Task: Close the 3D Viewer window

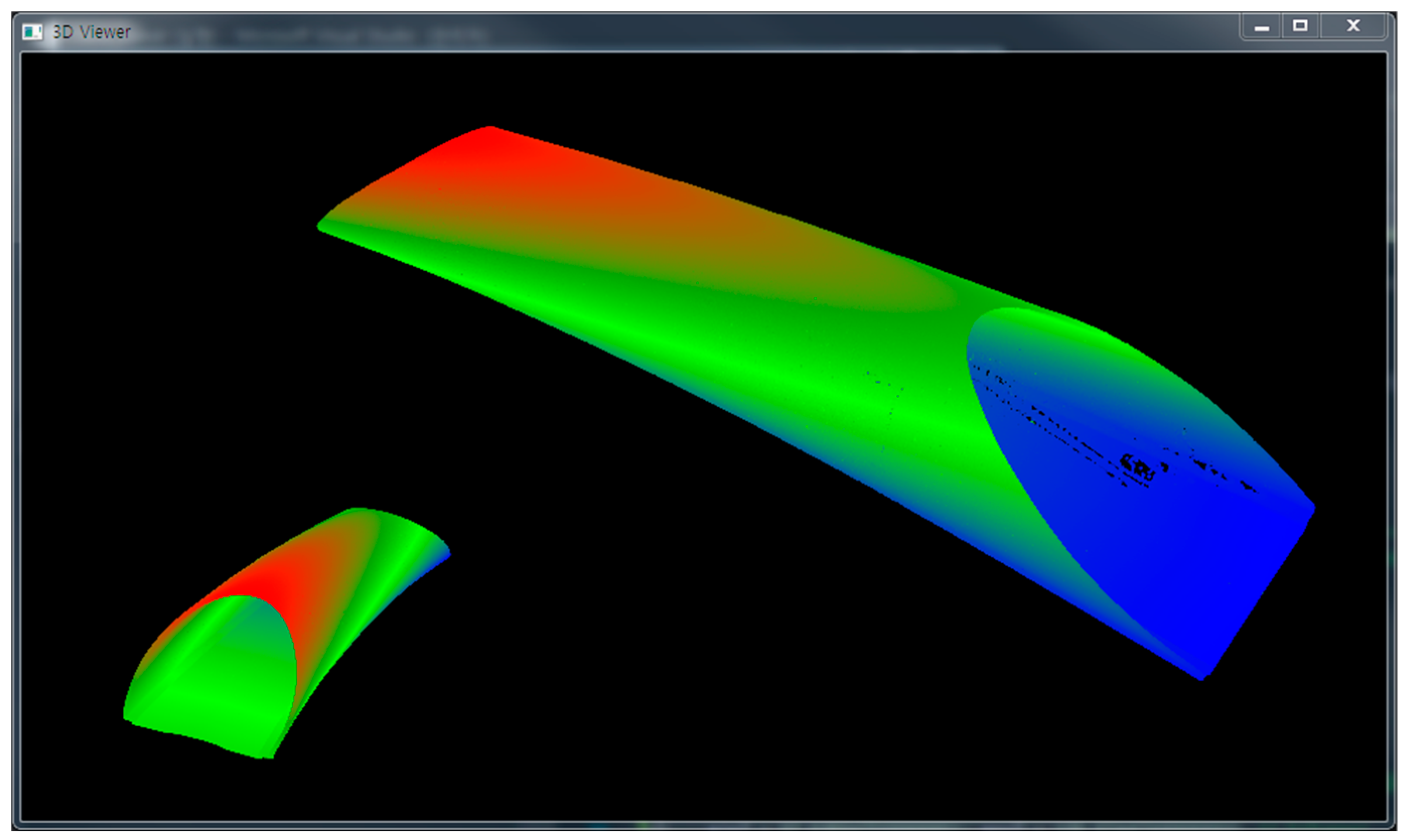Action: (x=1353, y=26)
